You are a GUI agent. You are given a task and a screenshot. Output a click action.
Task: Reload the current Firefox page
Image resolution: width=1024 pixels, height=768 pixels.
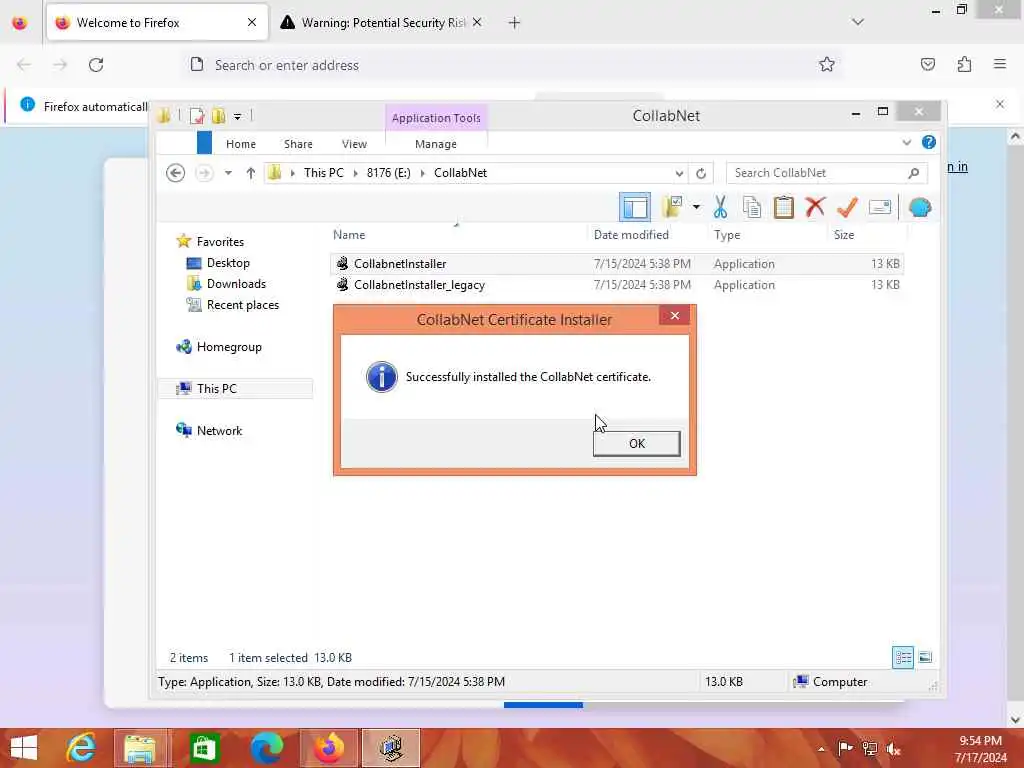[x=96, y=65]
